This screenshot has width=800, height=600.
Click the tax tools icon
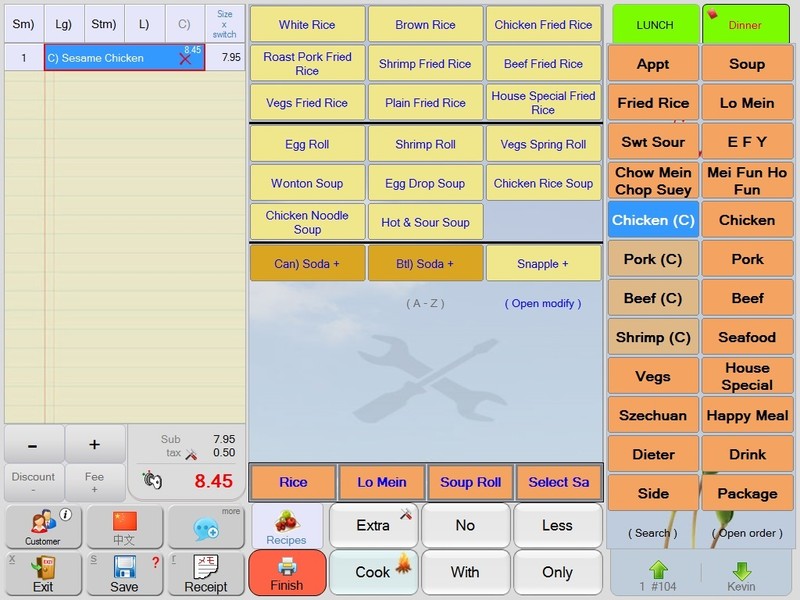[x=191, y=454]
